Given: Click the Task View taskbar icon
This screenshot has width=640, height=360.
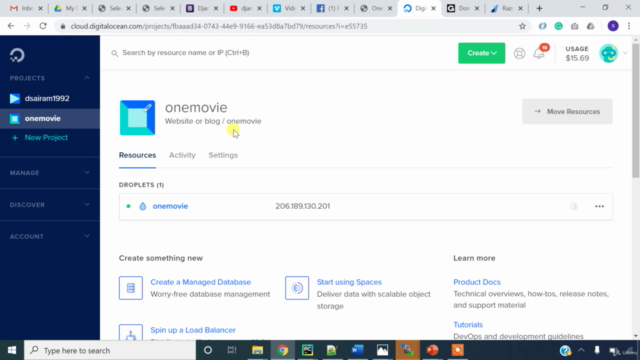Looking at the screenshot, I should (232, 350).
